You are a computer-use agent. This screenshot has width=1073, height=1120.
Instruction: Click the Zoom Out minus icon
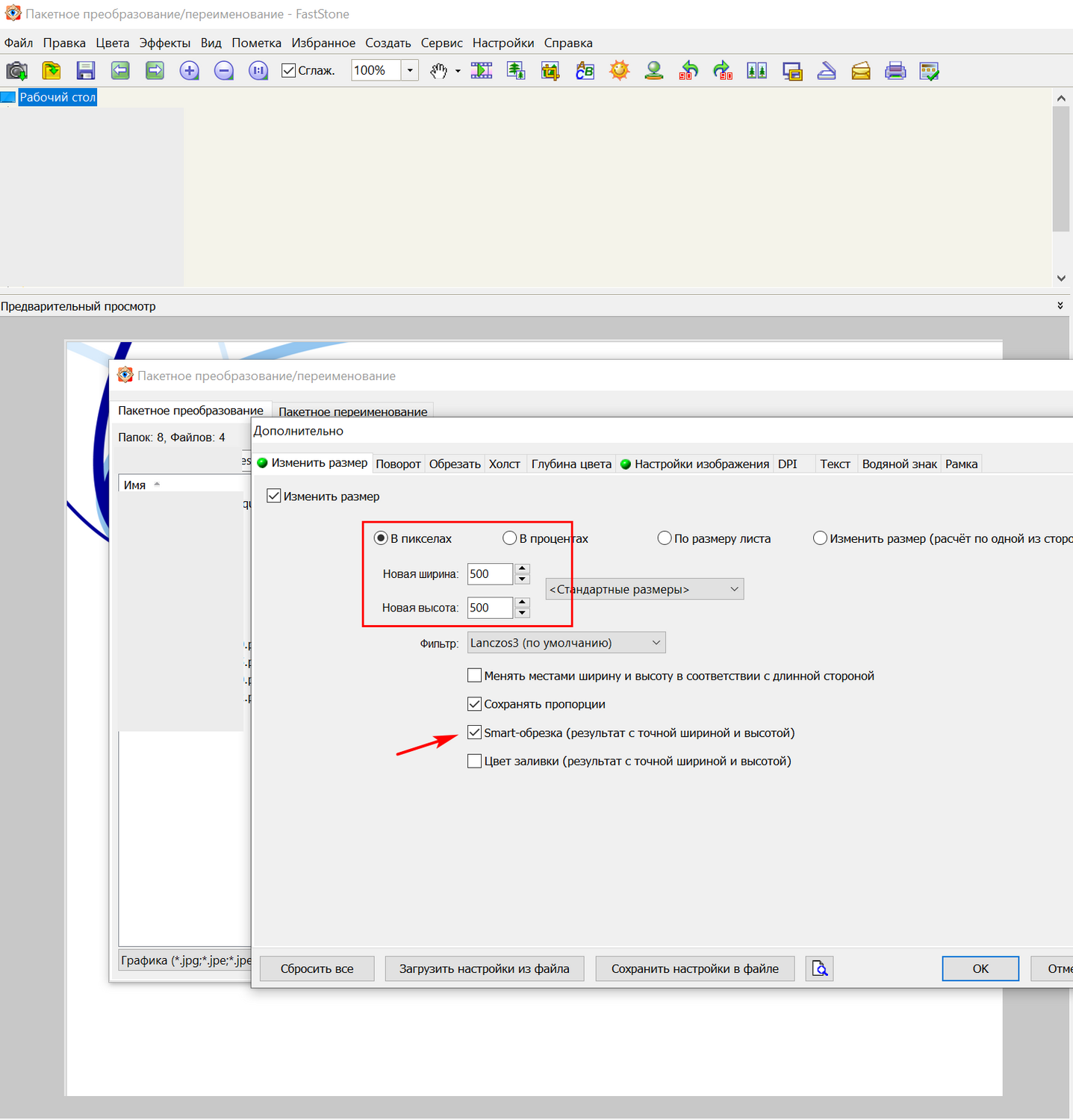point(224,71)
